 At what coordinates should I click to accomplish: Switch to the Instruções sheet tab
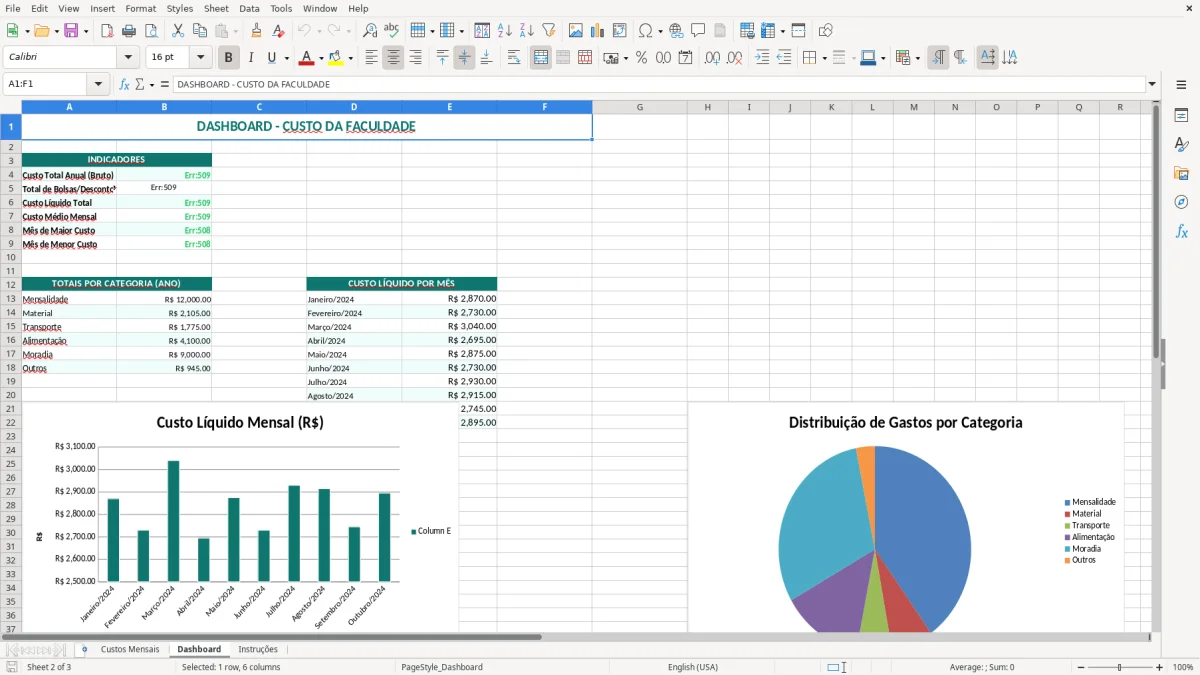tap(258, 649)
